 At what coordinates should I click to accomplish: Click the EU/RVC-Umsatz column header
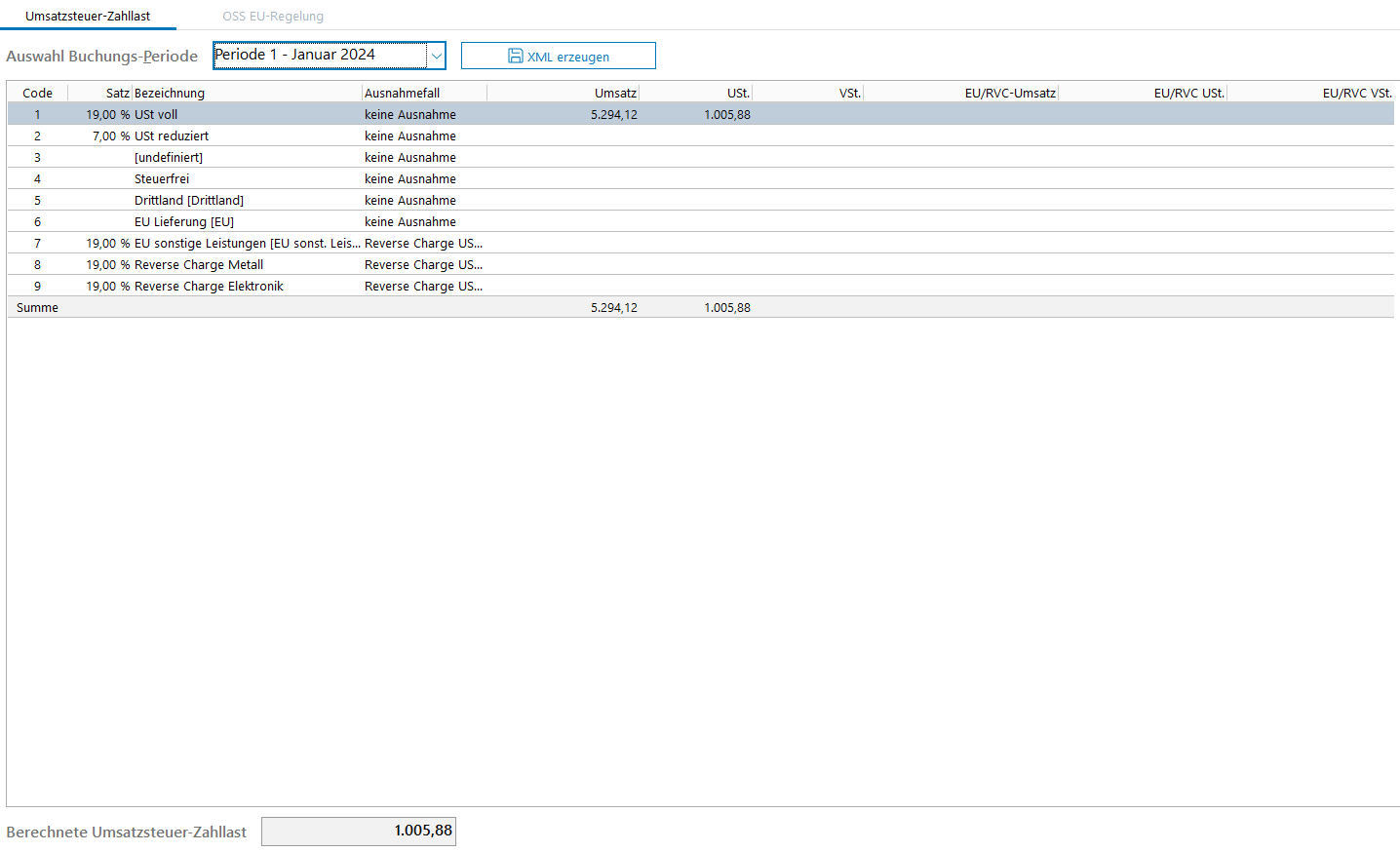1010,94
